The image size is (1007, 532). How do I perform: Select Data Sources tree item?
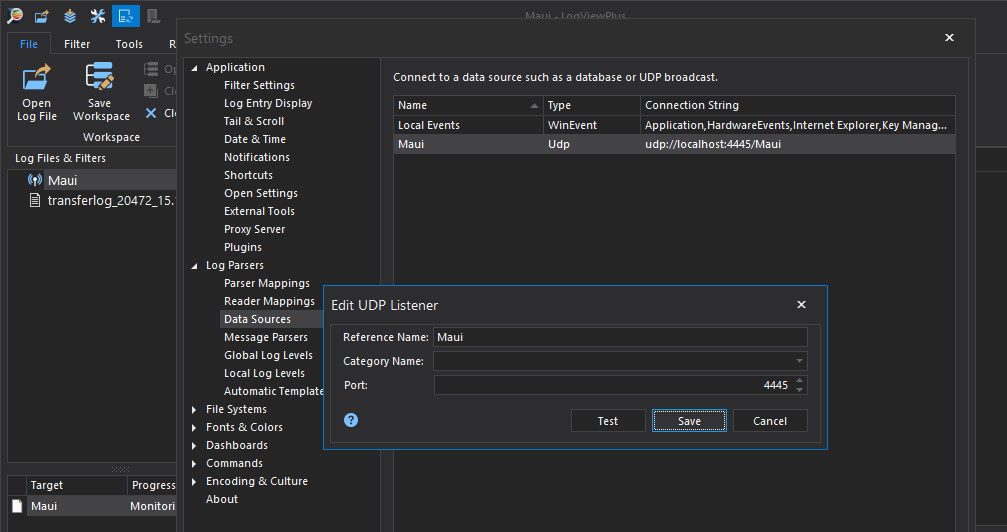pos(258,319)
